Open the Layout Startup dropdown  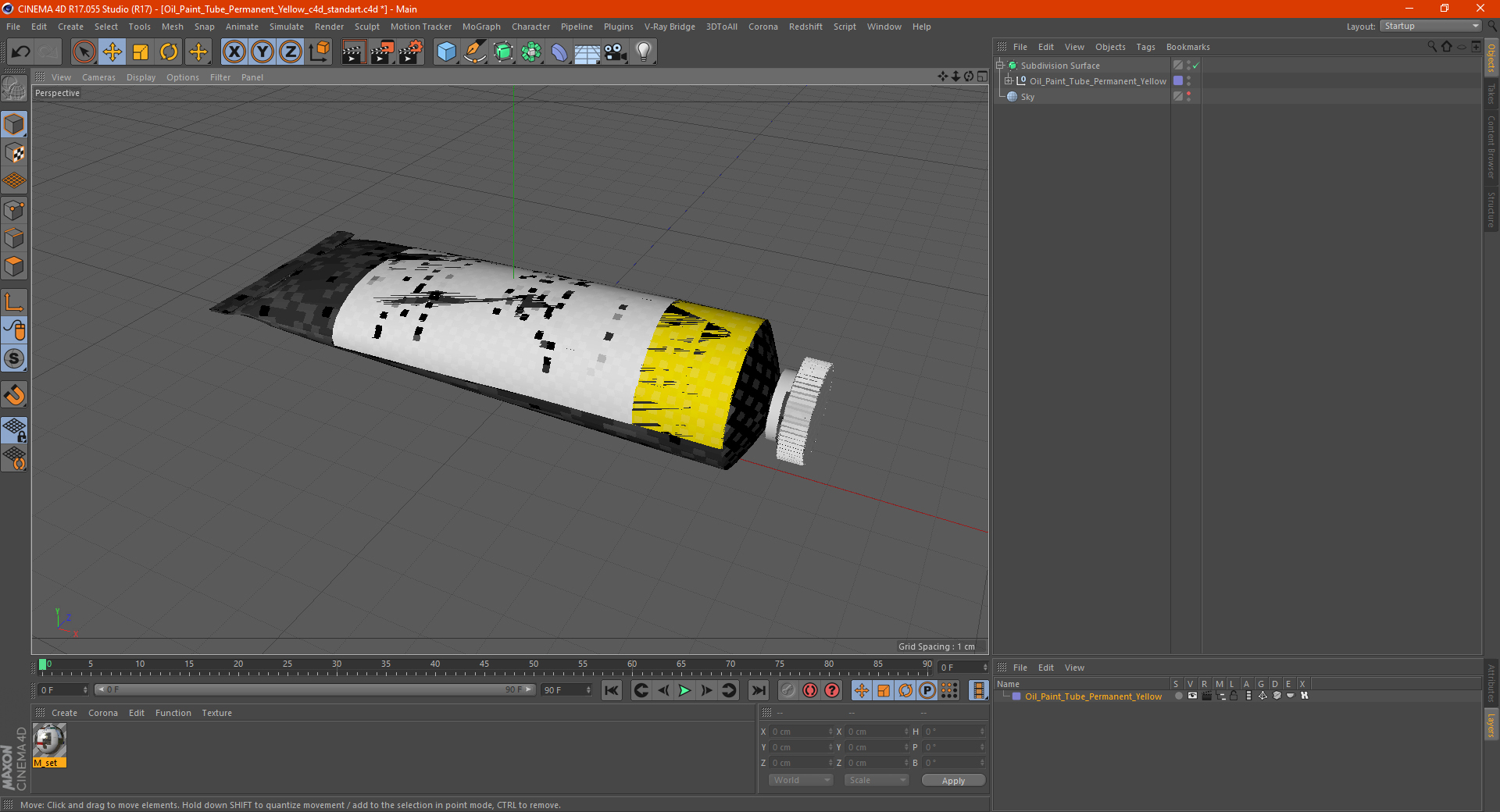1430,26
